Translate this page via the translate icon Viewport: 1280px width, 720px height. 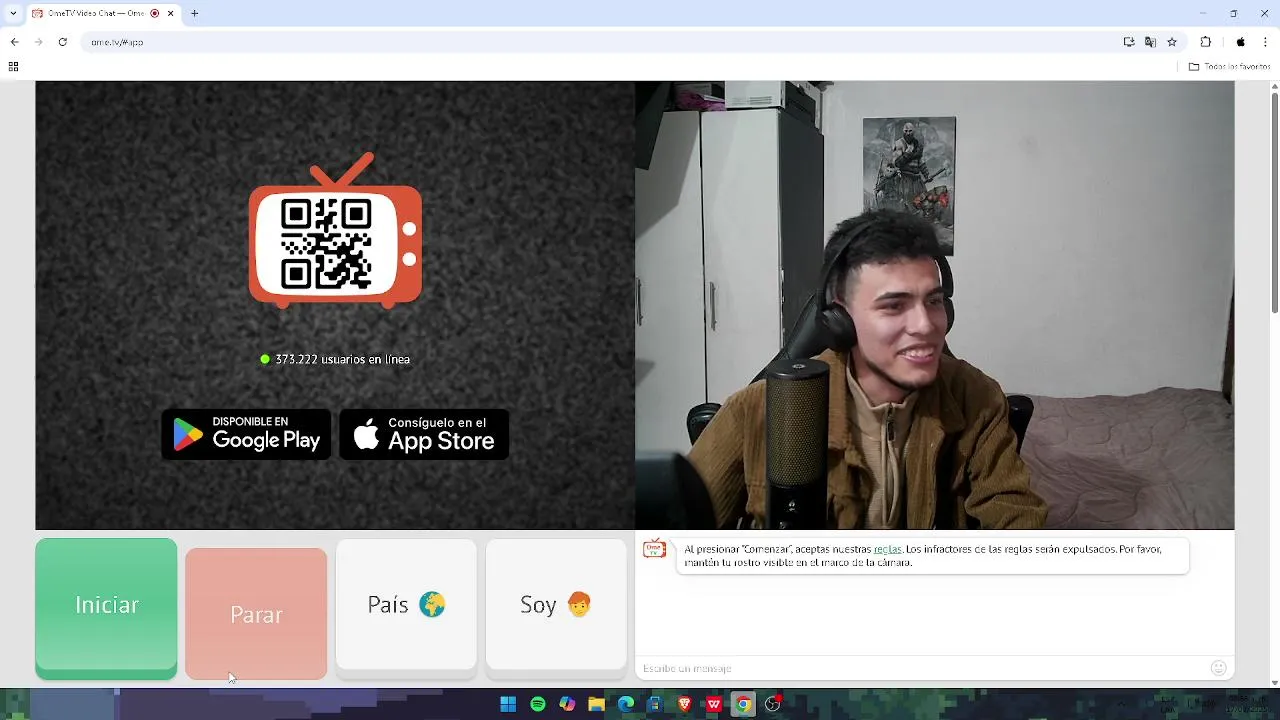coord(1150,42)
